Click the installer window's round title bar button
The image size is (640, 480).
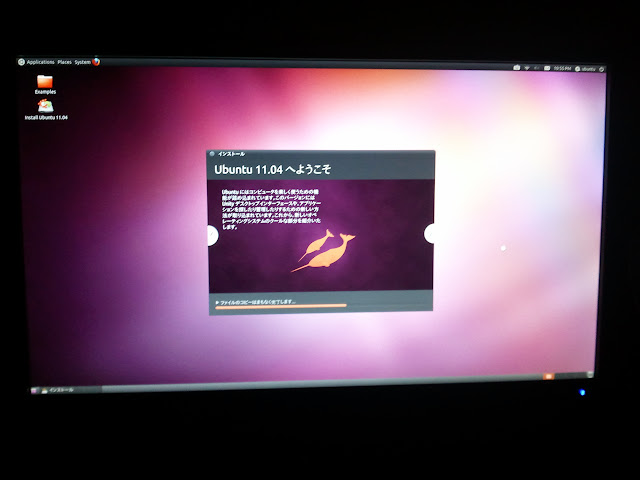coord(212,154)
